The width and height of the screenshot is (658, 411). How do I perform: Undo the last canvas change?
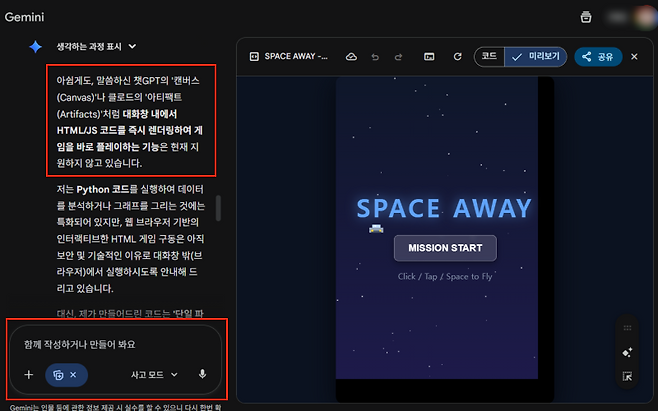(x=375, y=57)
